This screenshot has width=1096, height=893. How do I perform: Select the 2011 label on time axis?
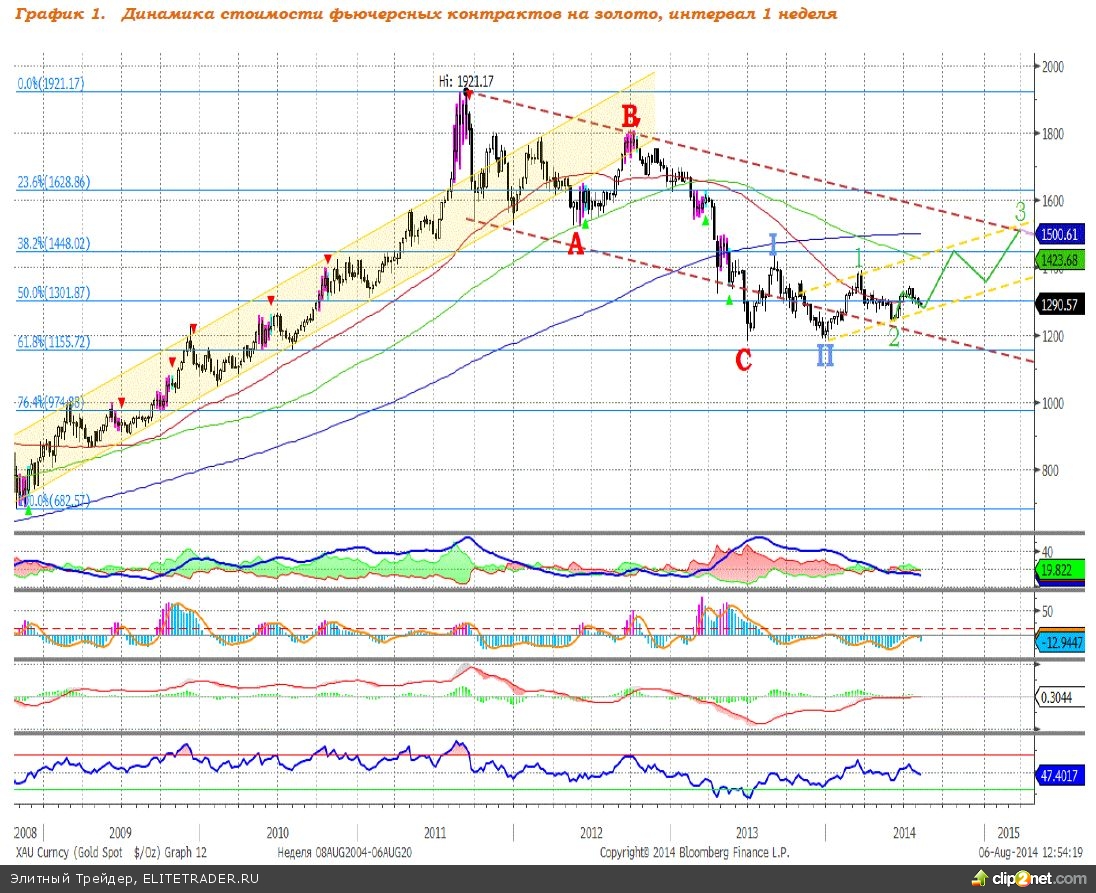tap(435, 832)
